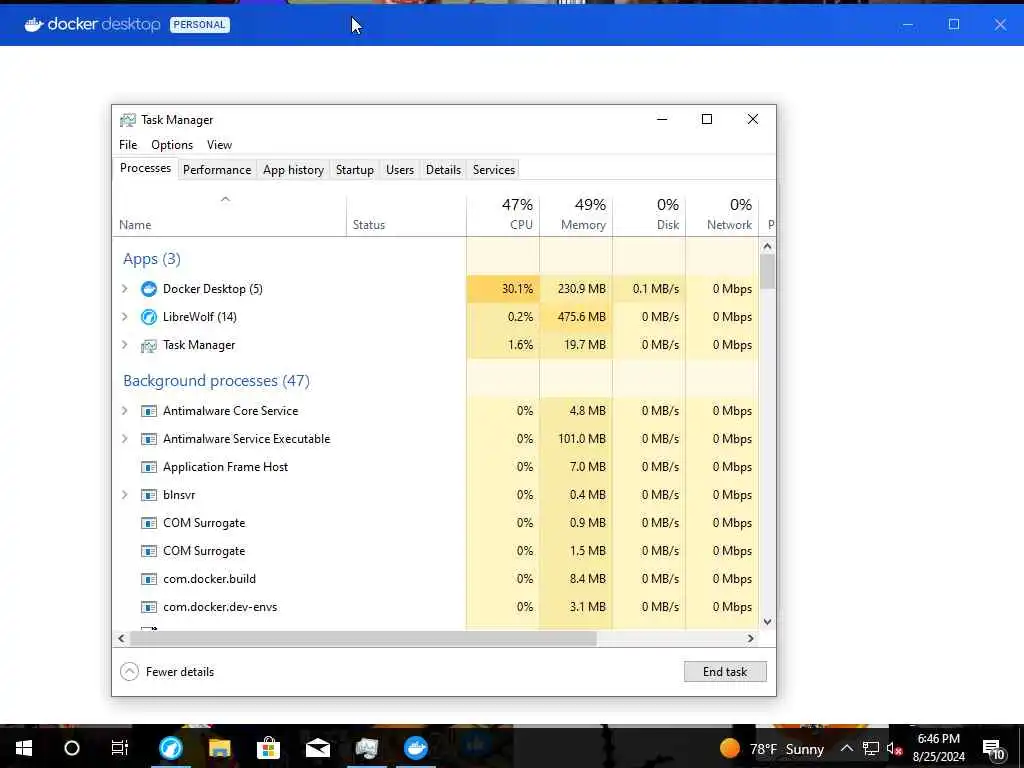Viewport: 1024px width, 768px height.
Task: Click vertical scrollbar up arrow
Action: click(767, 246)
